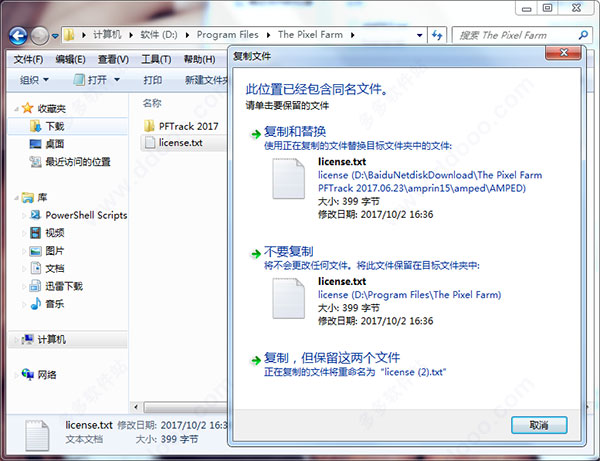Choose Copy and Replace option
The image size is (600, 461).
pyautogui.click(x=293, y=132)
